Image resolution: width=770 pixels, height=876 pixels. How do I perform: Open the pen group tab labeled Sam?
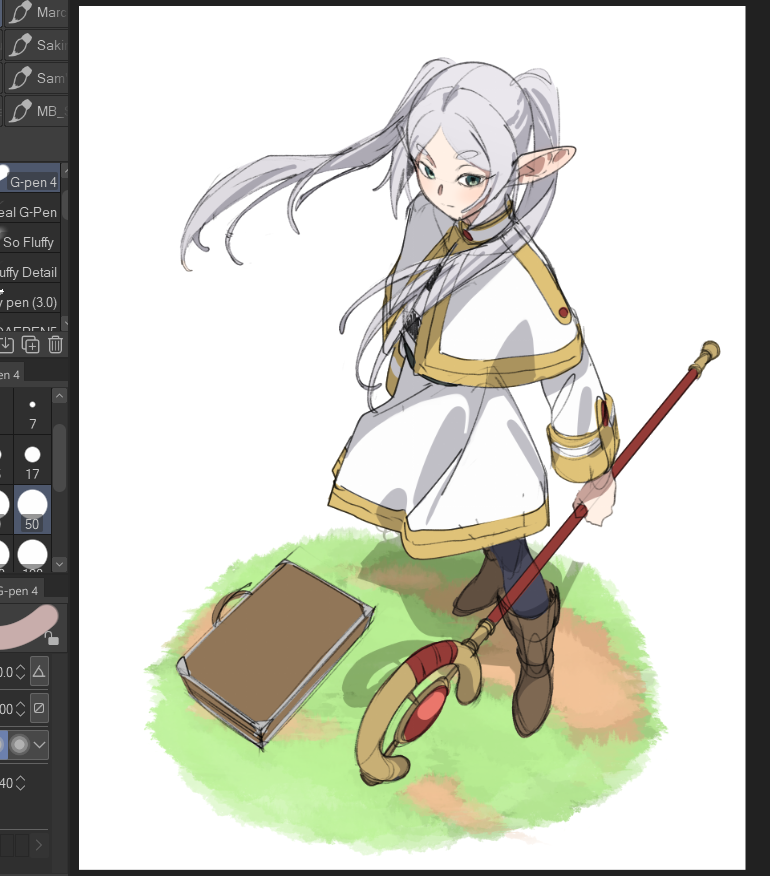click(36, 78)
